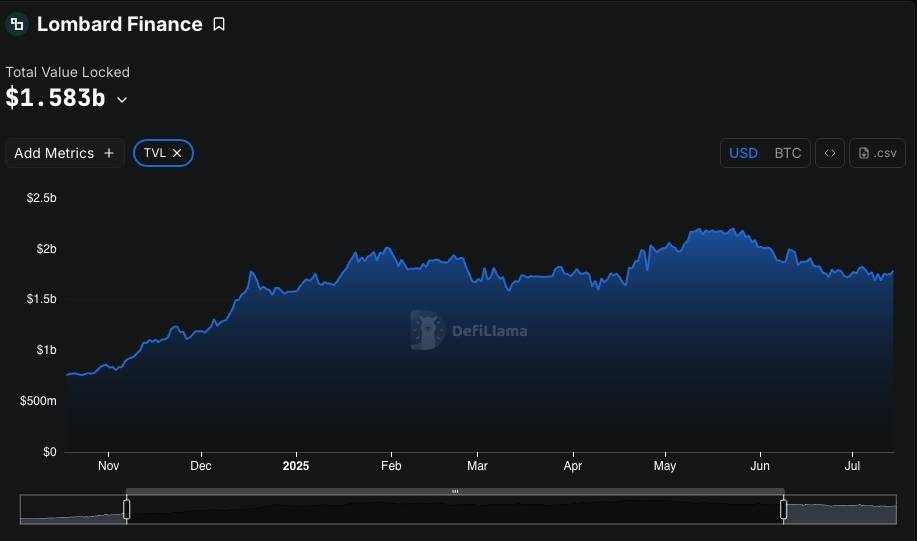Remove the TVL metric chip
Image resolution: width=917 pixels, height=541 pixels.
pyautogui.click(x=177, y=153)
